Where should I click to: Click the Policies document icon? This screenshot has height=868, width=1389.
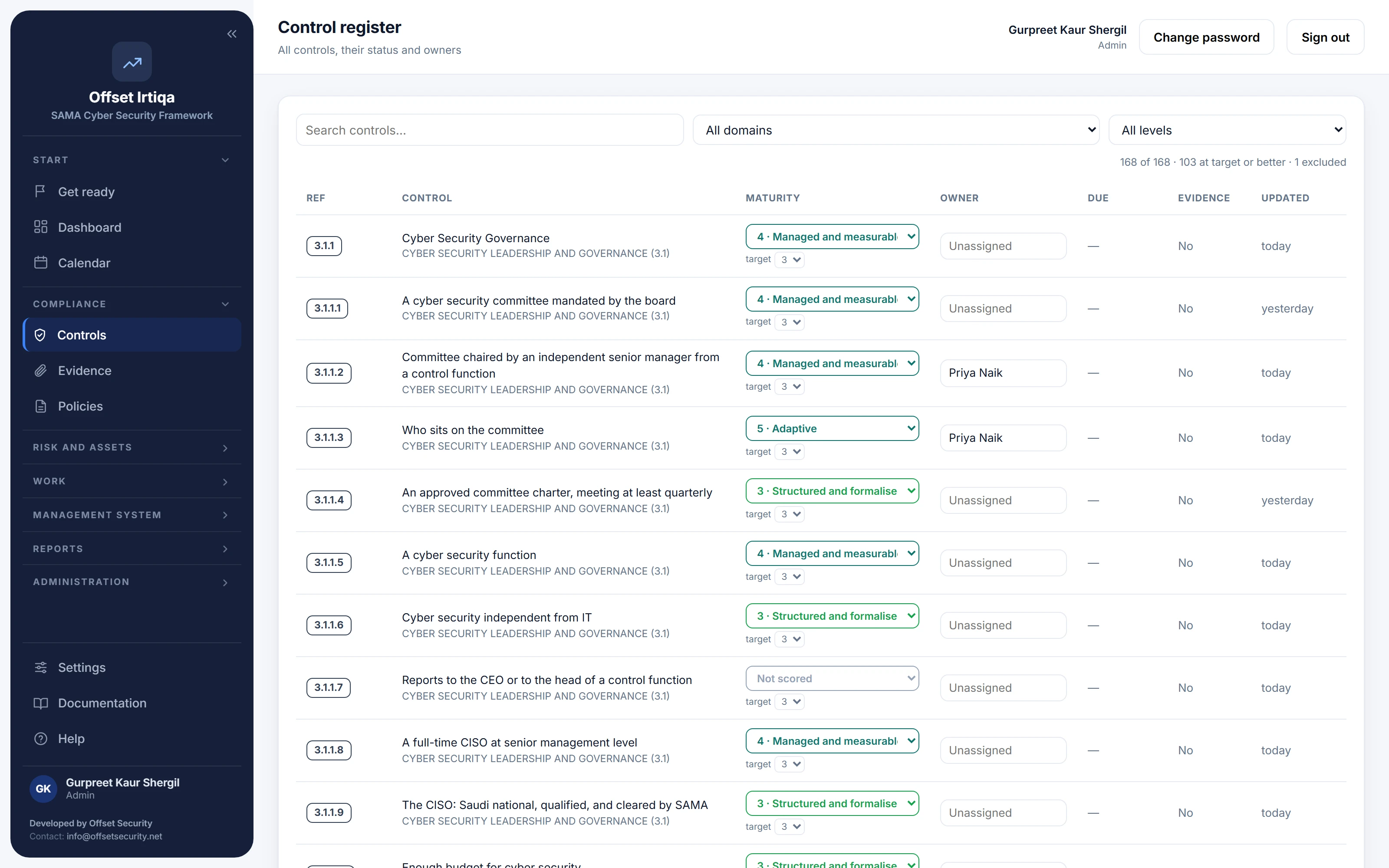tap(40, 406)
